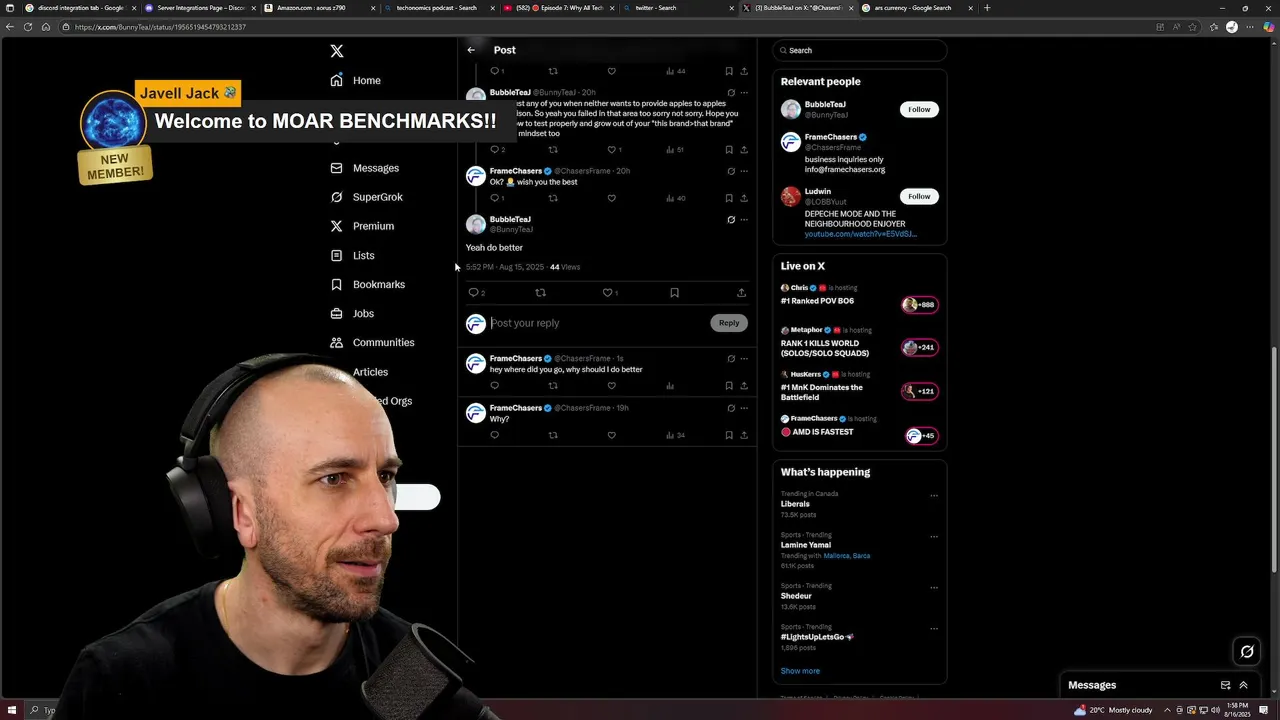Like the 'hey where did you go' reply

tap(612, 385)
